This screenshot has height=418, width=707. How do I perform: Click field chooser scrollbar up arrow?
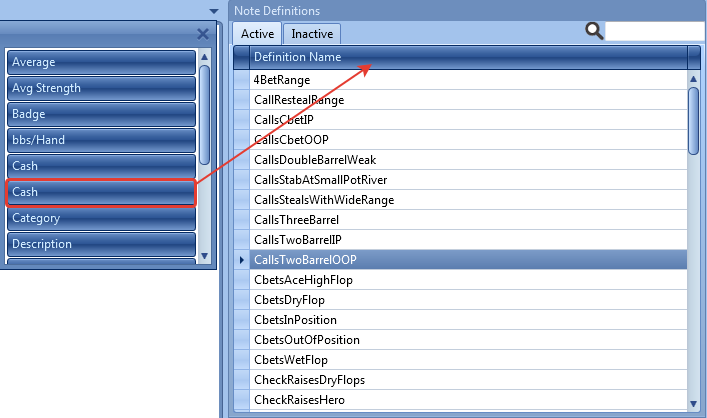[205, 56]
